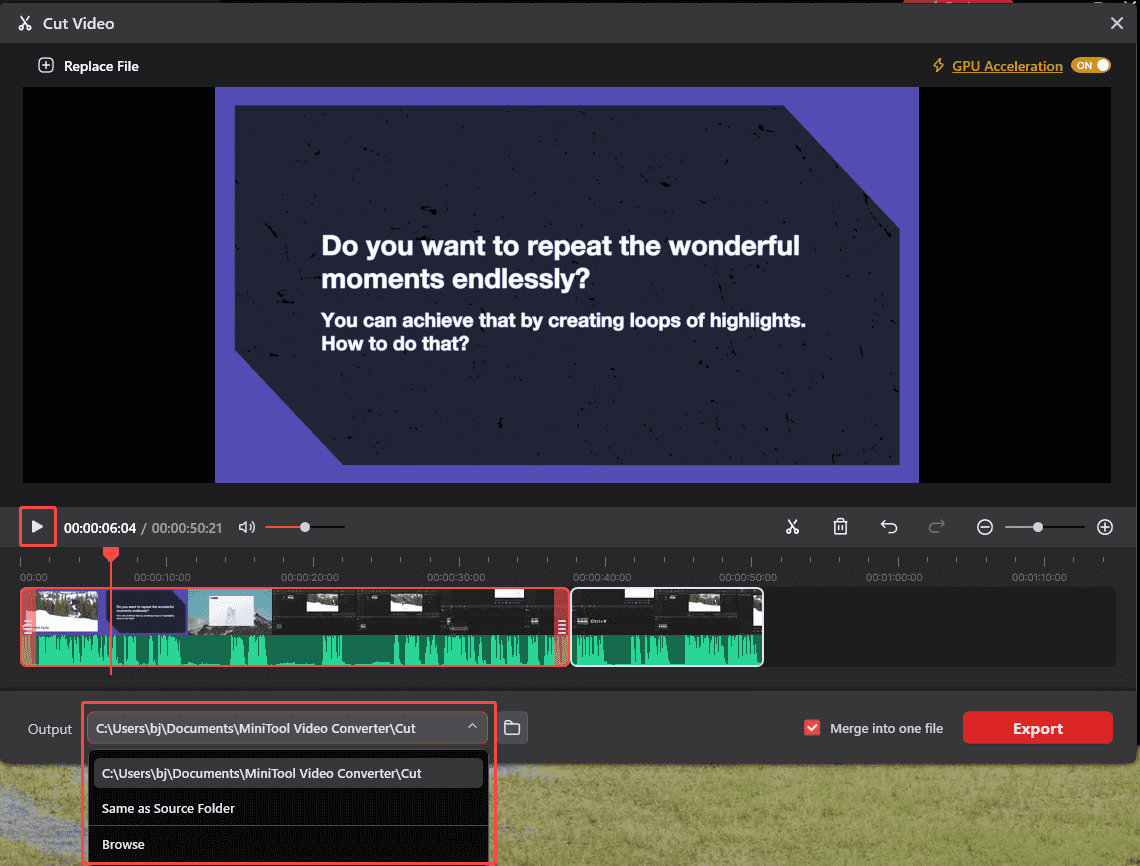Click the video preview frame
The height and width of the screenshot is (866, 1140).
[566, 285]
